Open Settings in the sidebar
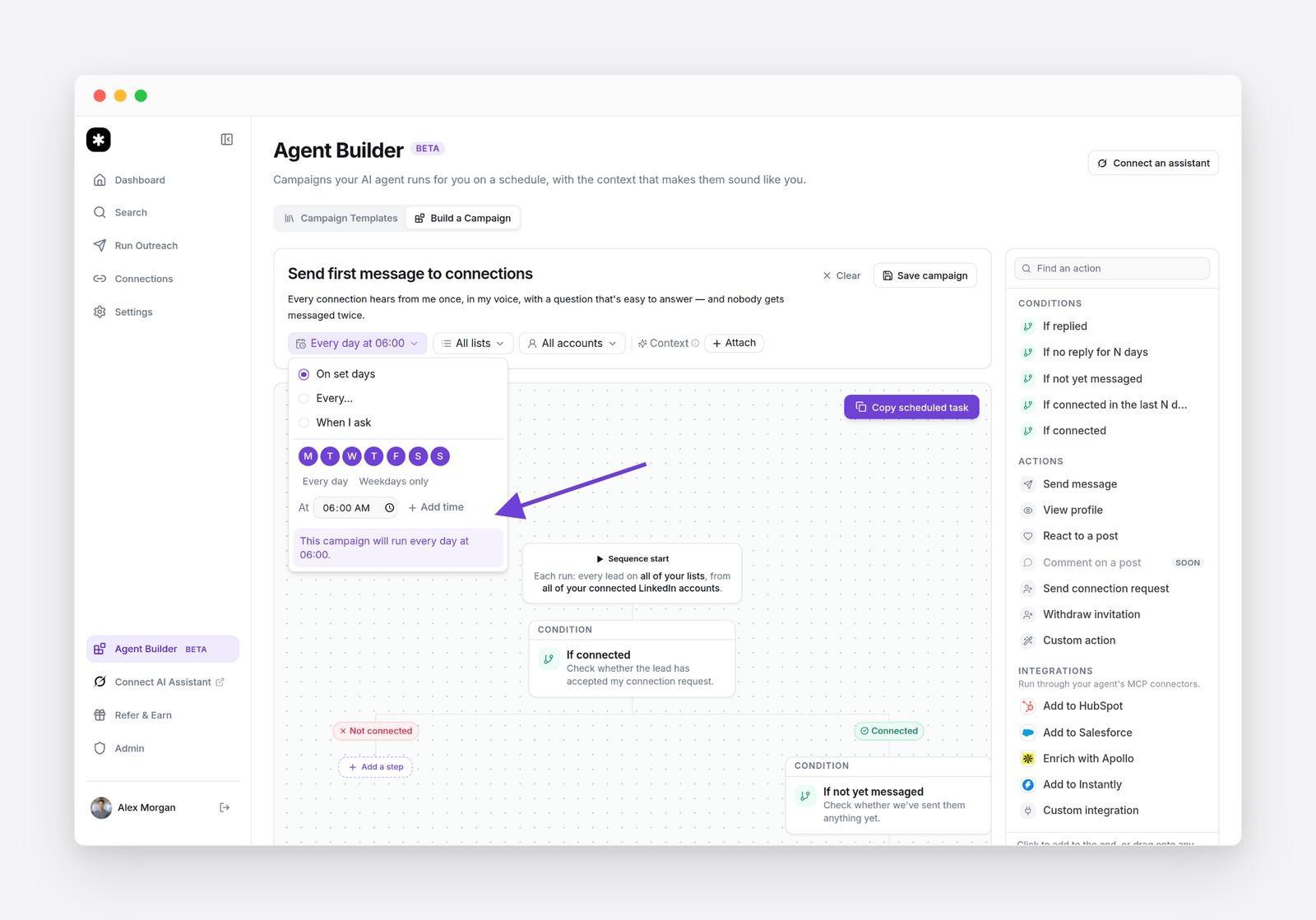 pos(163,312)
